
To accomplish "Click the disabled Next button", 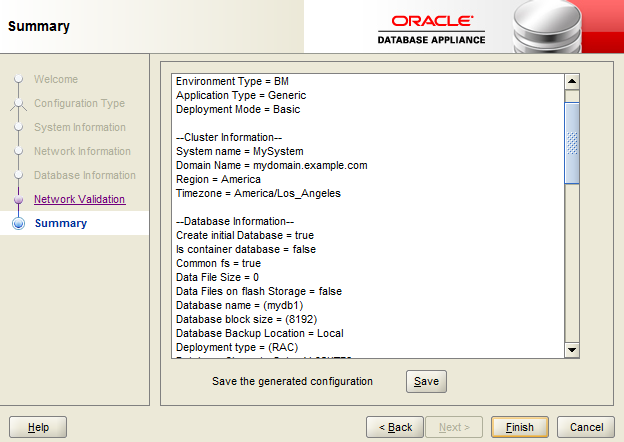I will [x=454, y=427].
